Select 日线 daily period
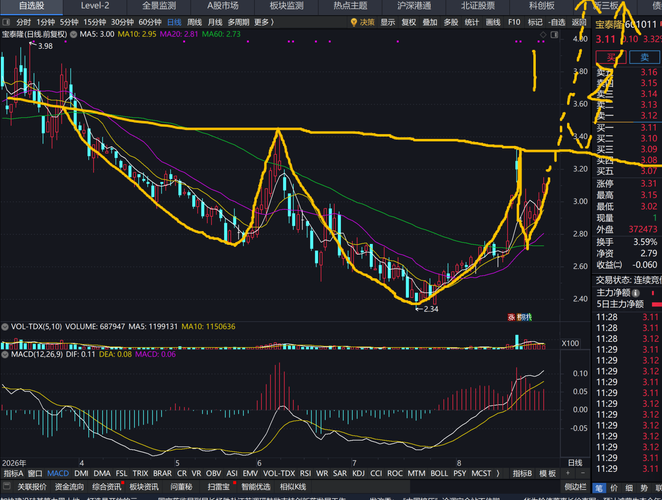 tap(174, 22)
